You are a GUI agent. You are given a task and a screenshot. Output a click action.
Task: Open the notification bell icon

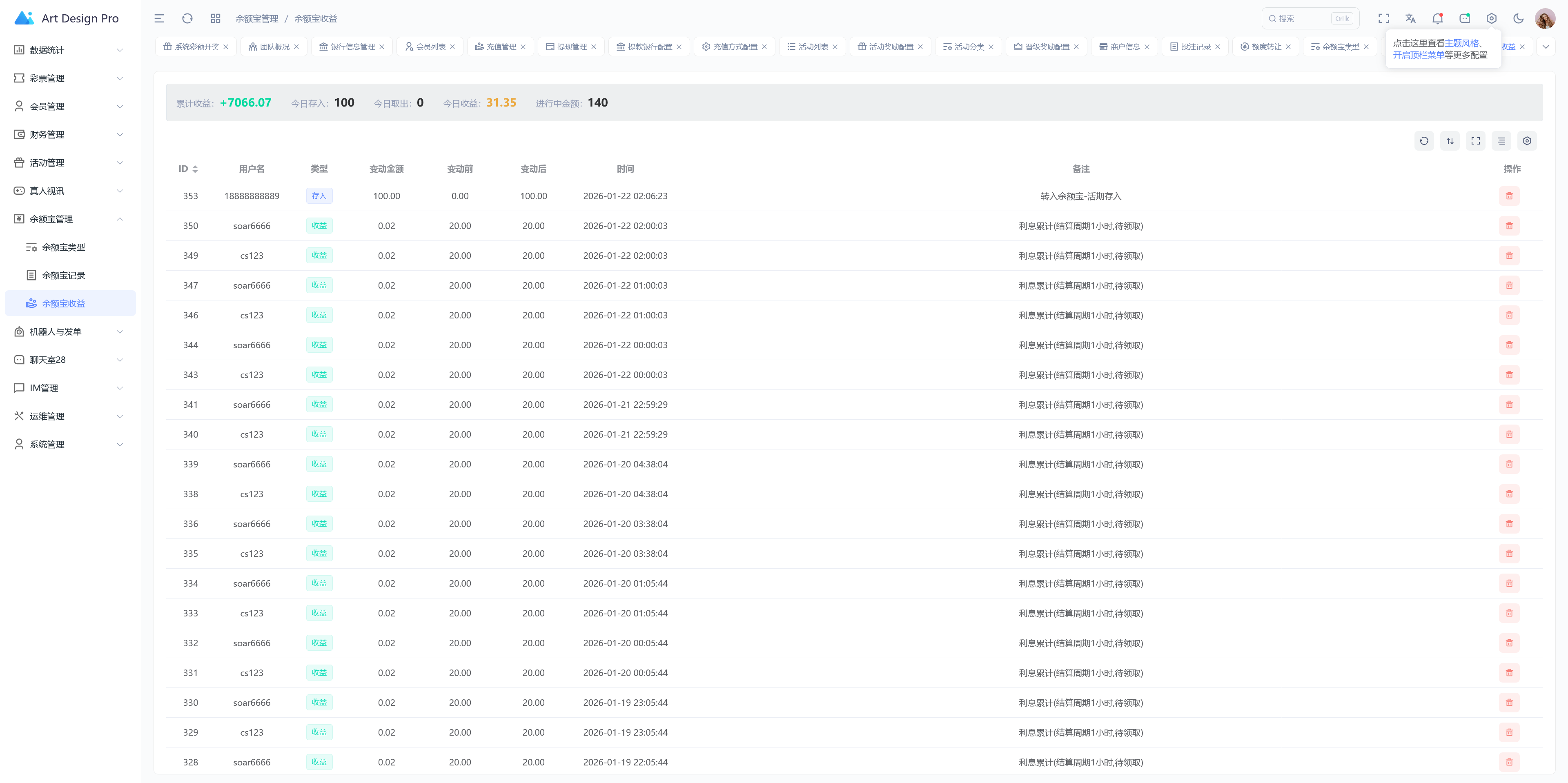click(1437, 18)
